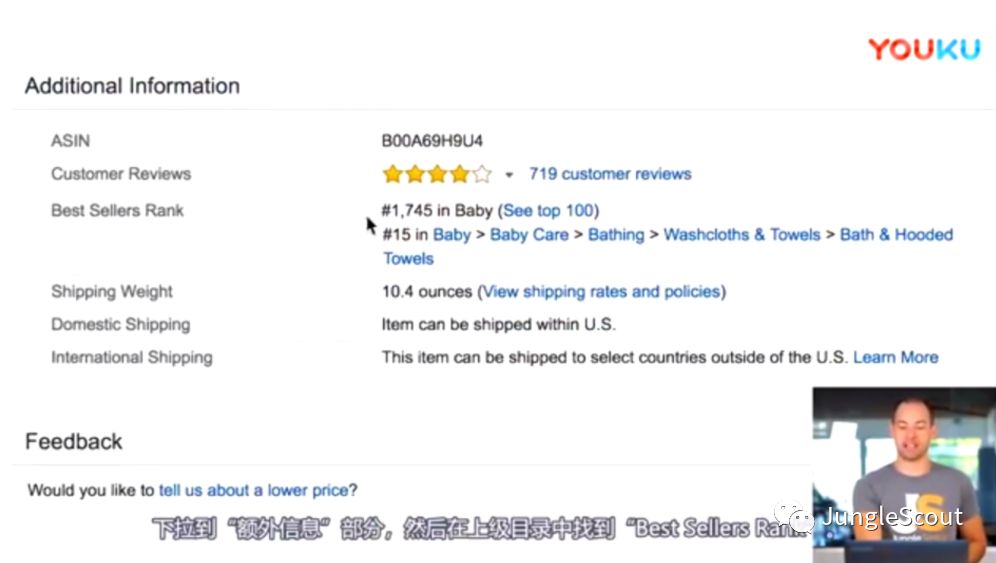Click the Additional Information heading
The image size is (996, 563).
point(132,86)
